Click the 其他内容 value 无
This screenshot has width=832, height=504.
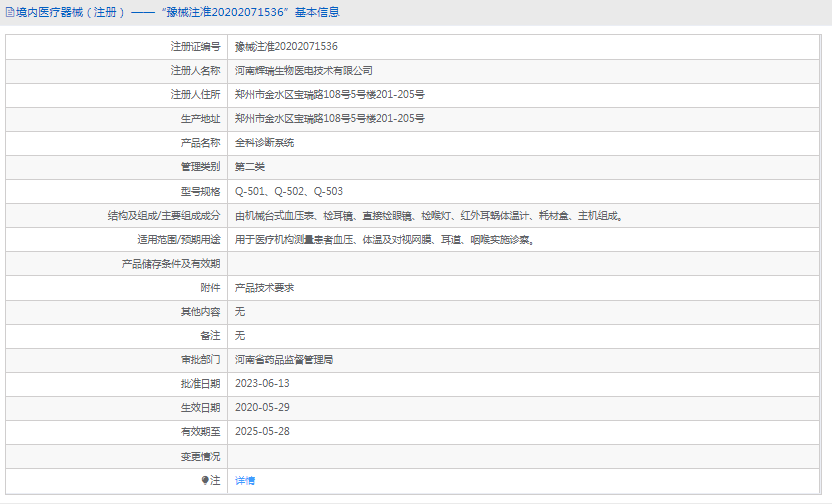240,311
